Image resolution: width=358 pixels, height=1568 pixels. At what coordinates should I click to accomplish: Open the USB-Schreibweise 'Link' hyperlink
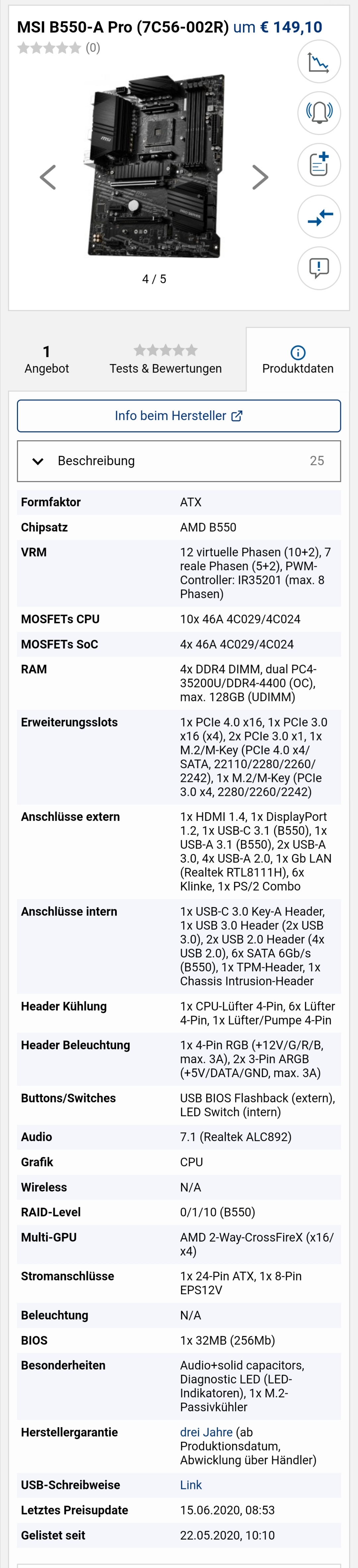[x=191, y=1484]
